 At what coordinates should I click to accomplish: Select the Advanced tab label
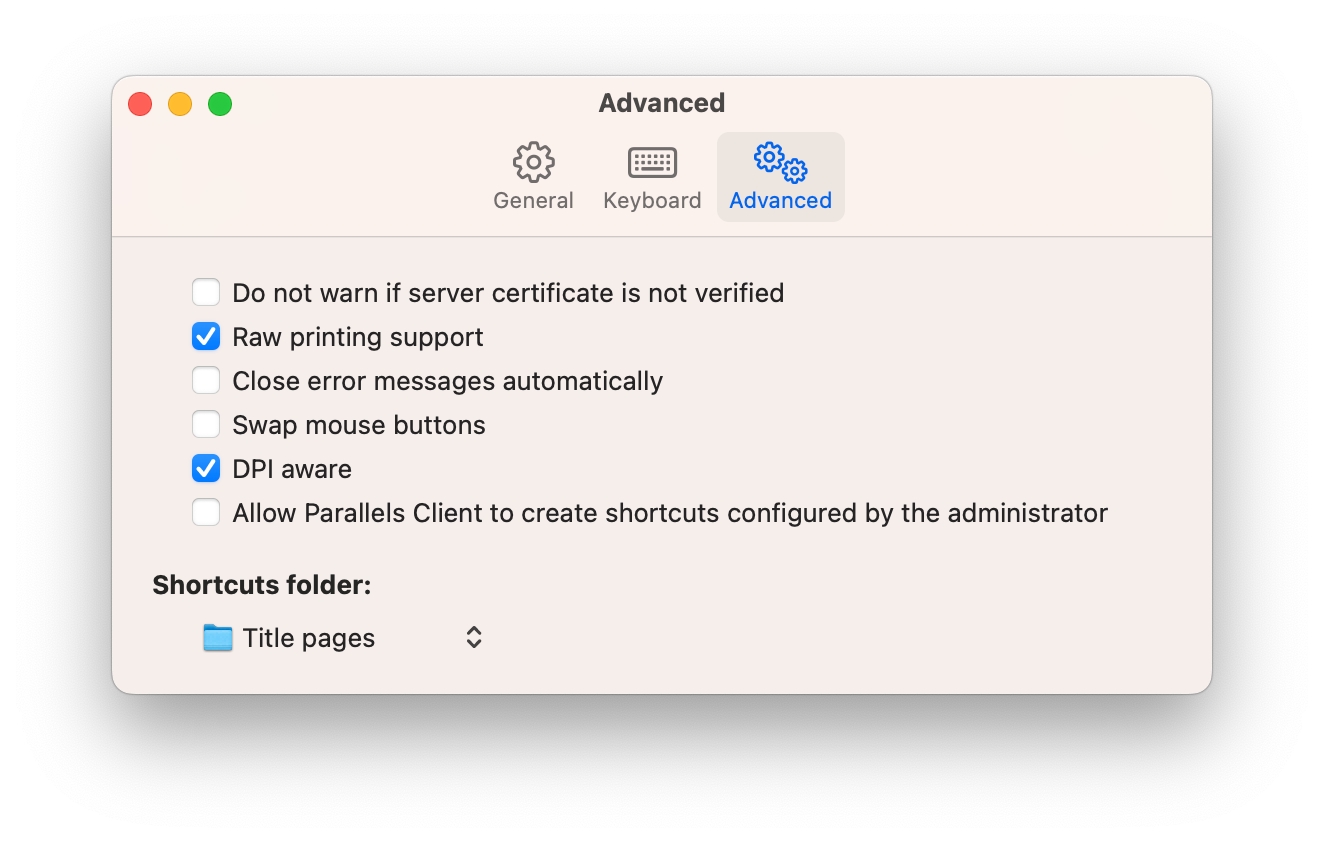coord(780,201)
